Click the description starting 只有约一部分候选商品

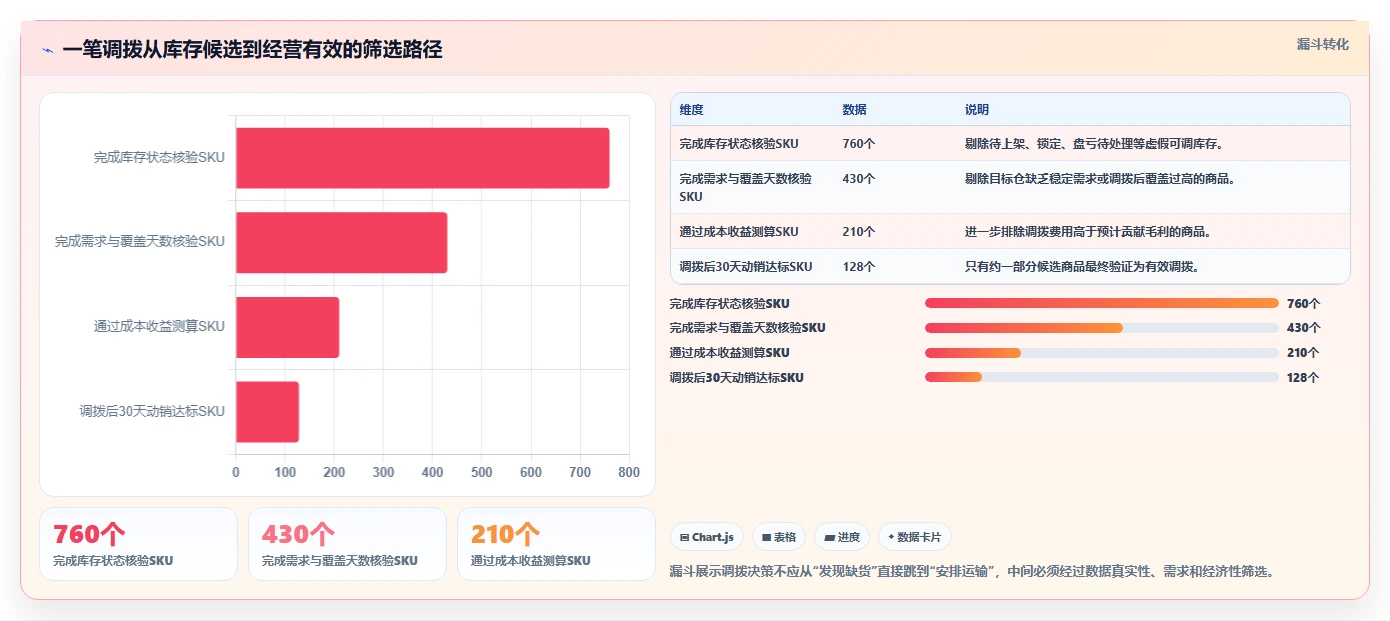pos(1082,267)
